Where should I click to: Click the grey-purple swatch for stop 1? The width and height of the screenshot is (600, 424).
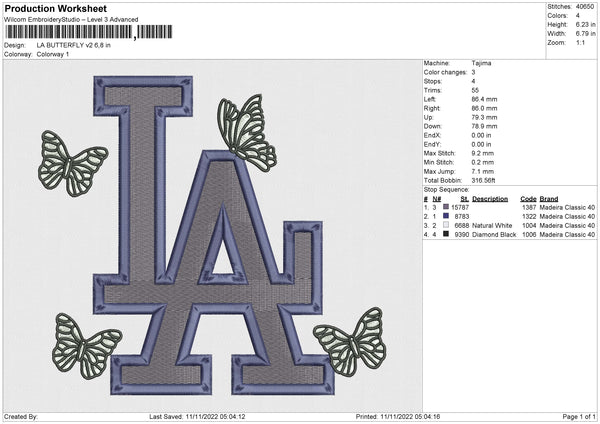pos(446,207)
